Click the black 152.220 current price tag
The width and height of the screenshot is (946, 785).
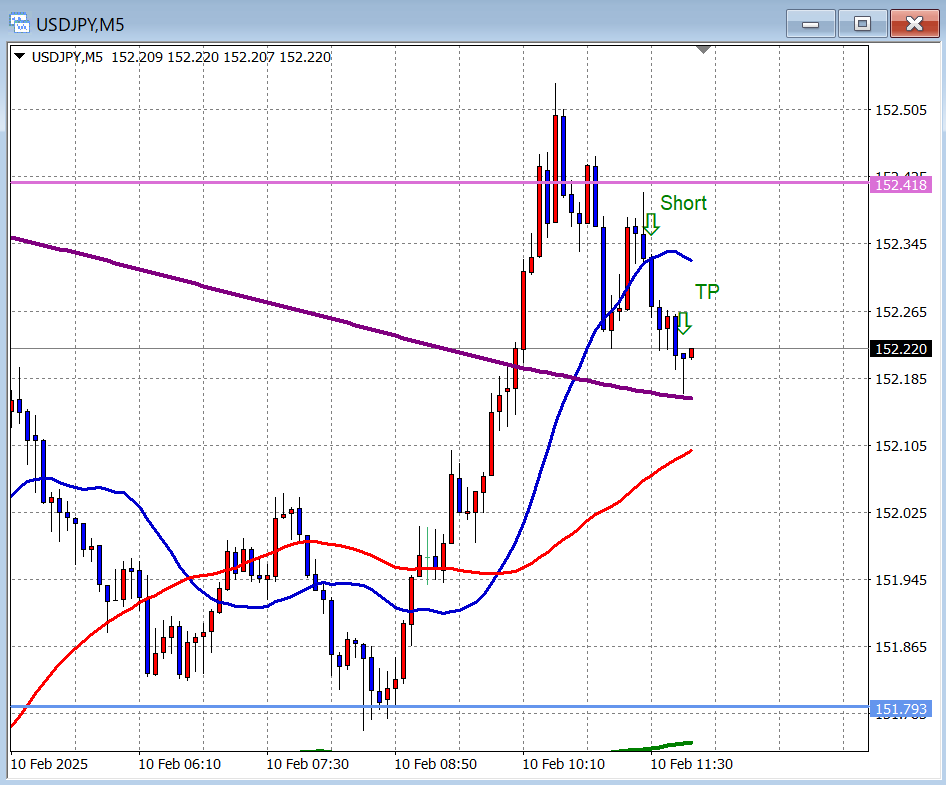901,349
